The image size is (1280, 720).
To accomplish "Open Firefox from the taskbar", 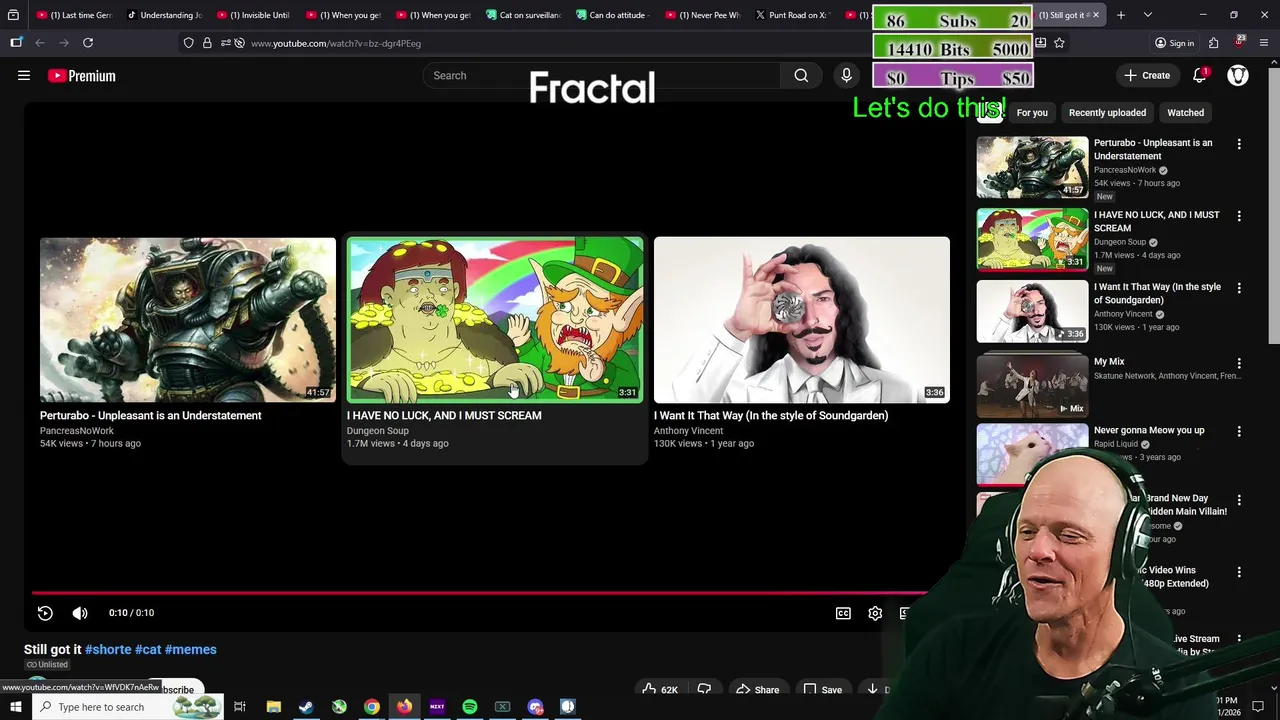I will pos(404,707).
